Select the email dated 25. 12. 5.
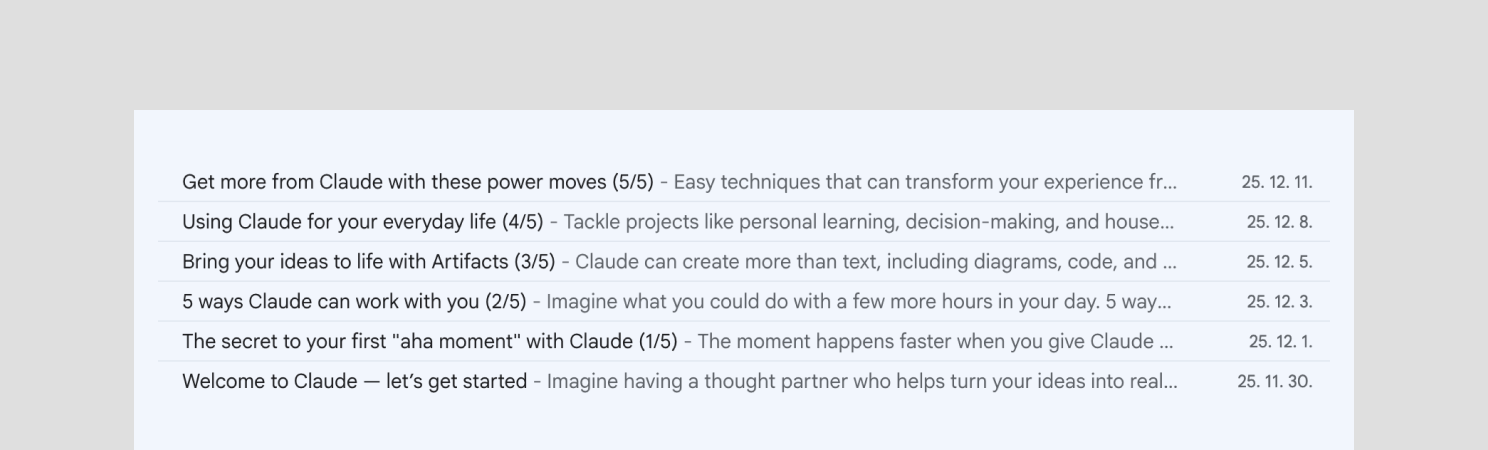 point(1279,262)
